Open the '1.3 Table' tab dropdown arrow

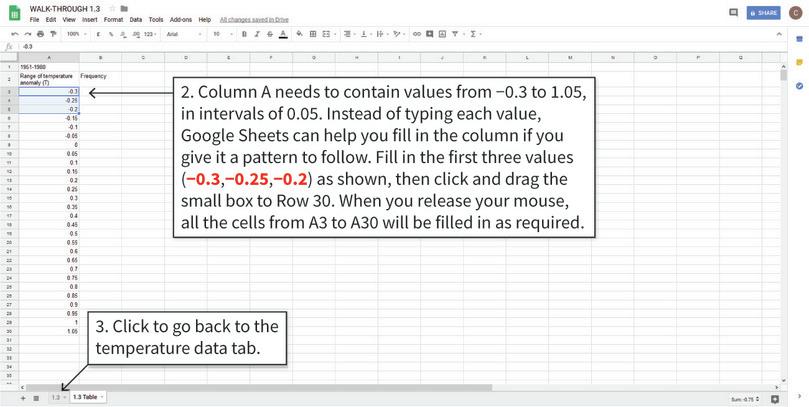pos(102,397)
